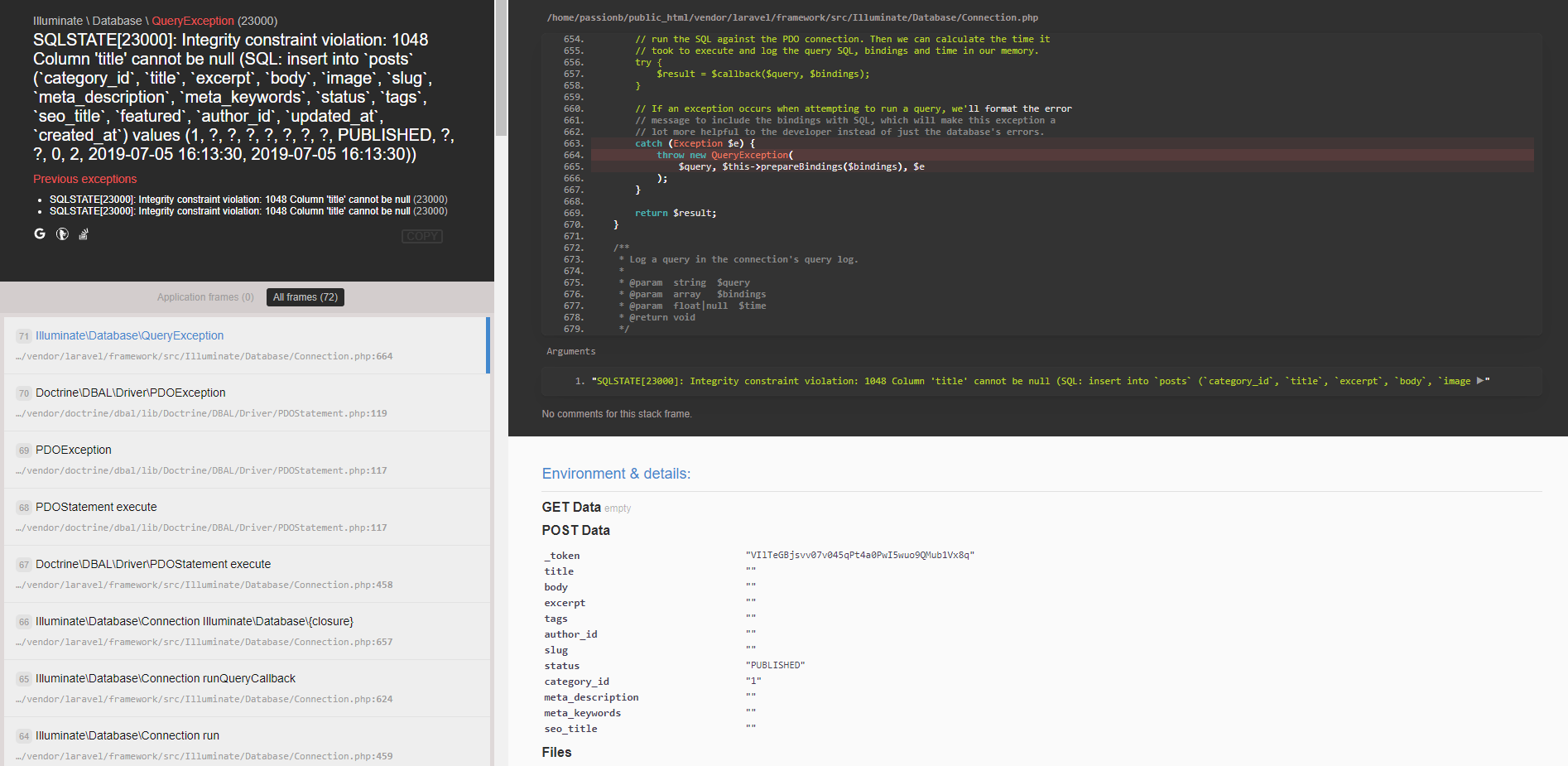Select frame 70 Doctrine PDOException

130,393
